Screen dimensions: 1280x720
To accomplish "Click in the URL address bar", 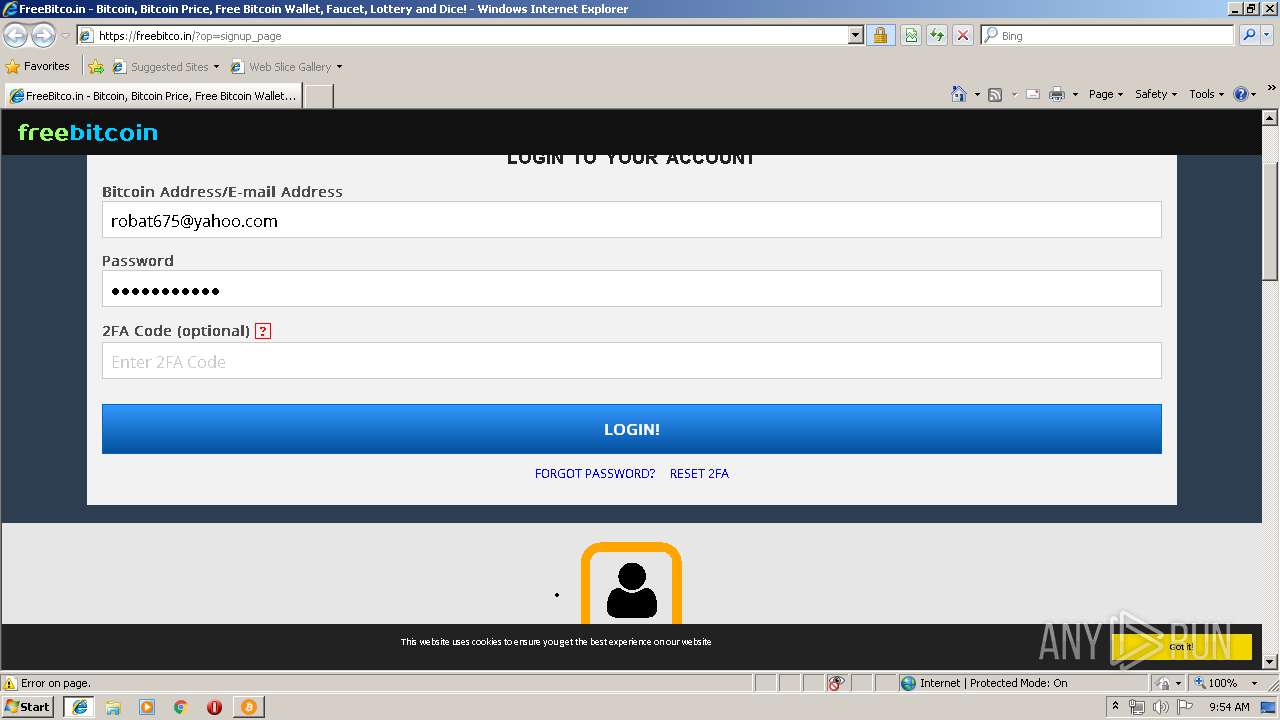I will [x=470, y=35].
